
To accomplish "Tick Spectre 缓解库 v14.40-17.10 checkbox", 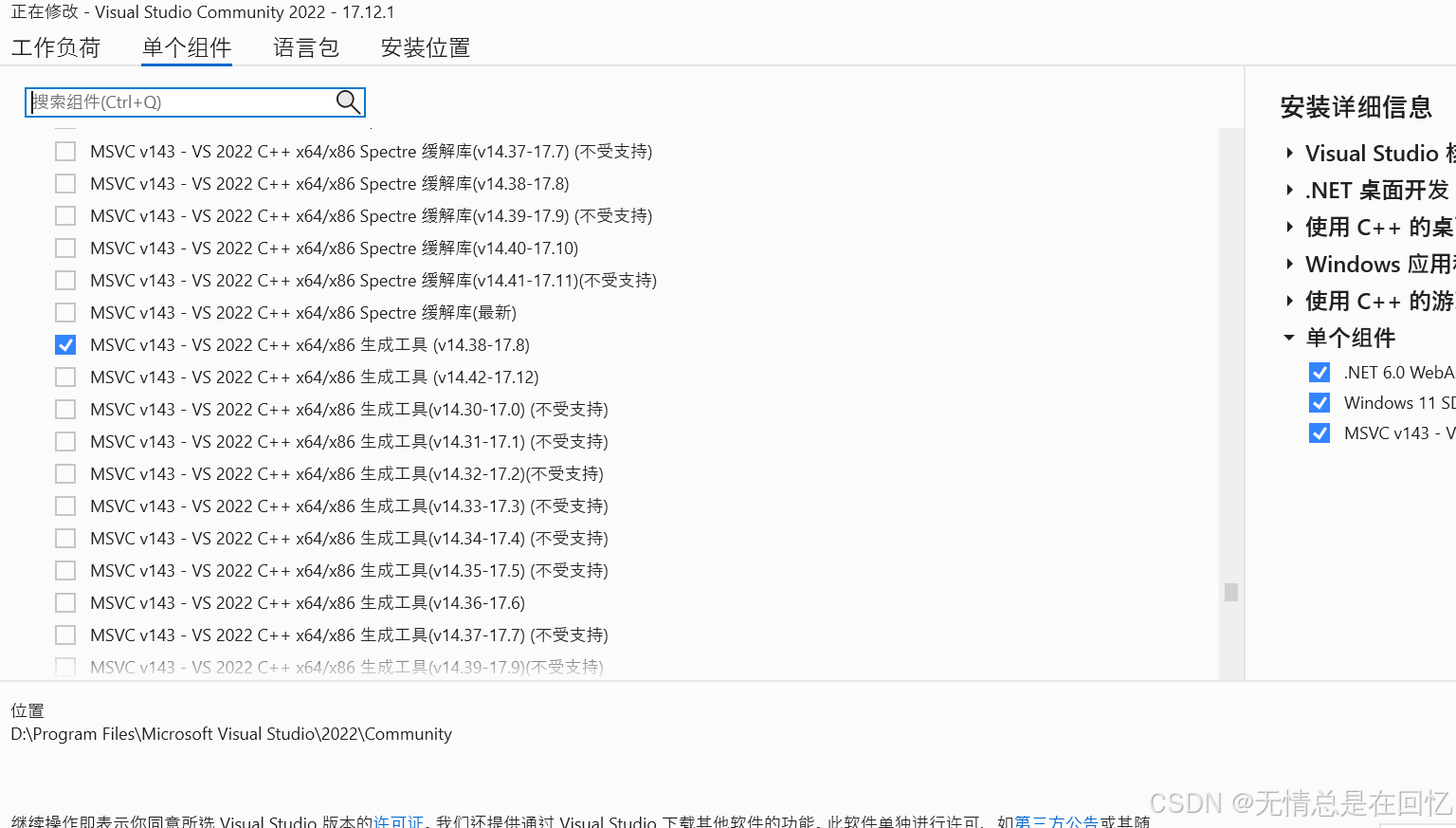I will [65, 248].
